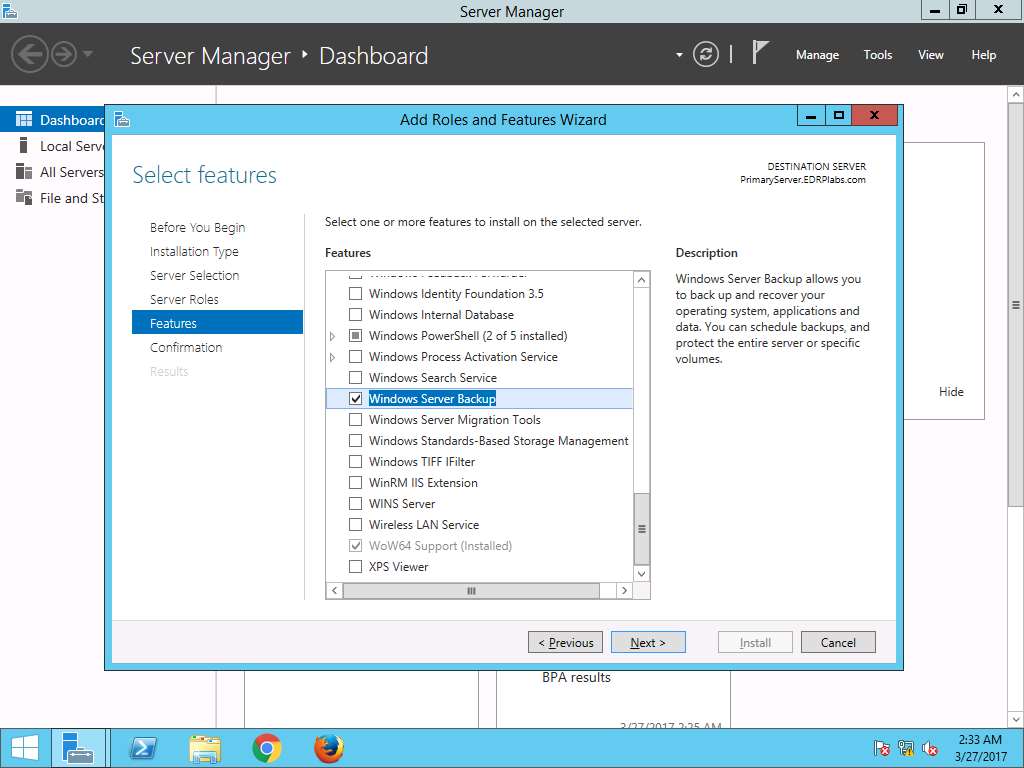Check Wireless LAN Service
Screen dimensions: 1024x768
[x=355, y=524]
